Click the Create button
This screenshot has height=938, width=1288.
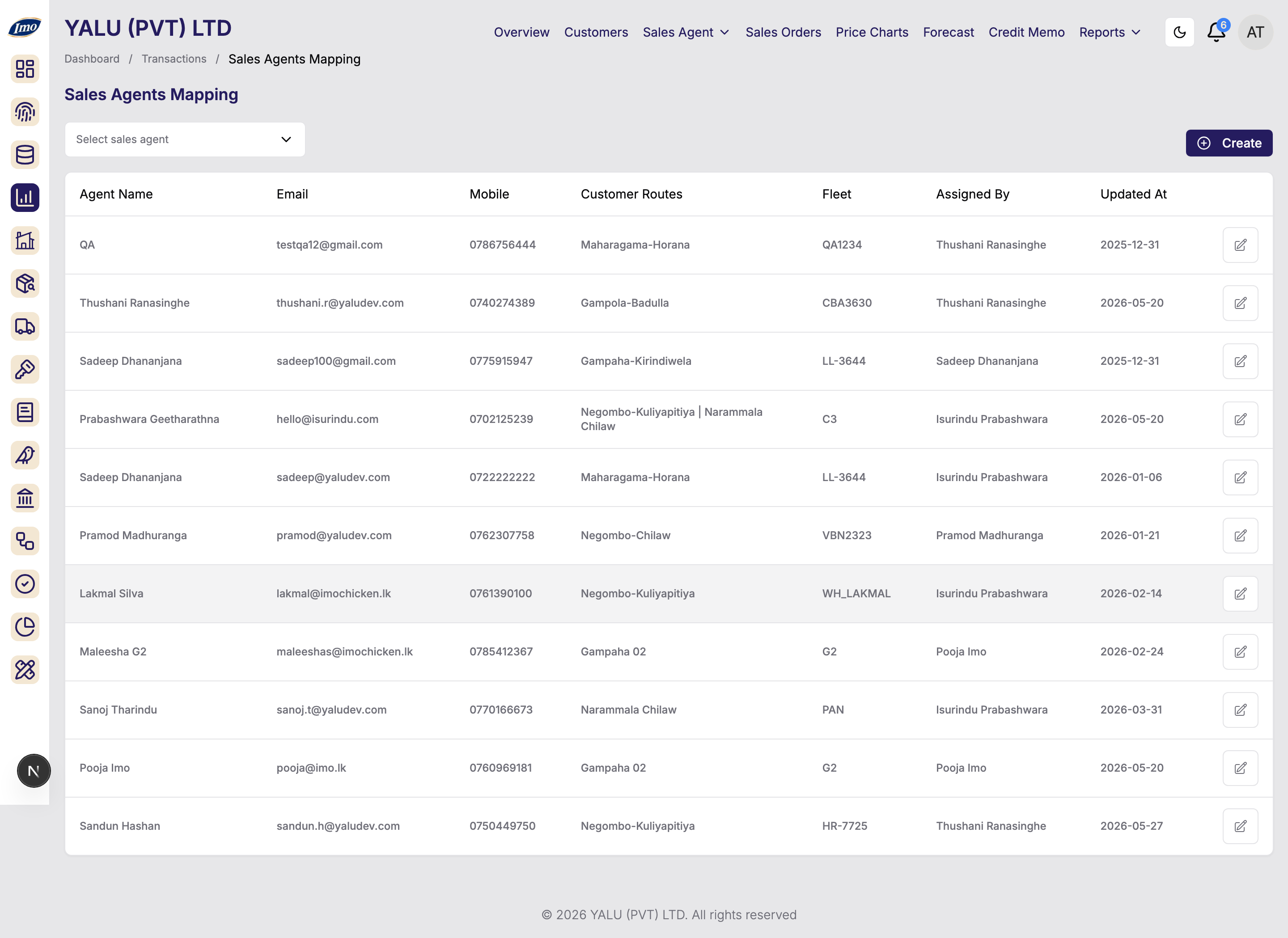(x=1229, y=143)
